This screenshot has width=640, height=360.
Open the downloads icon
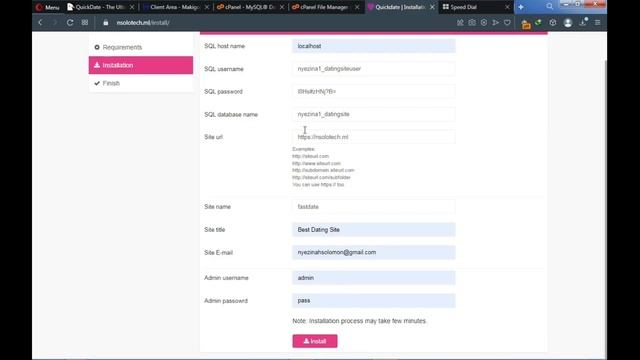click(583, 22)
